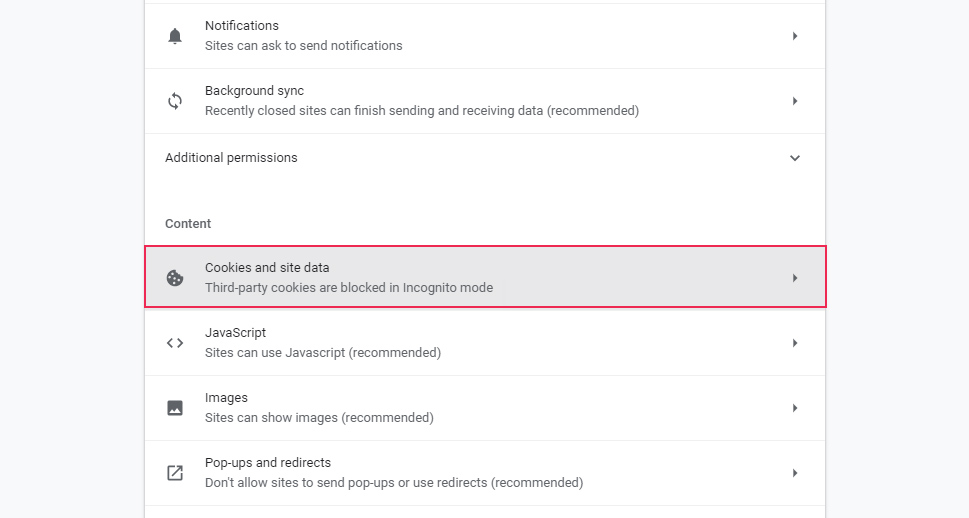Click the JavaScript code brackets icon
This screenshot has width=969, height=518.
pyautogui.click(x=175, y=343)
